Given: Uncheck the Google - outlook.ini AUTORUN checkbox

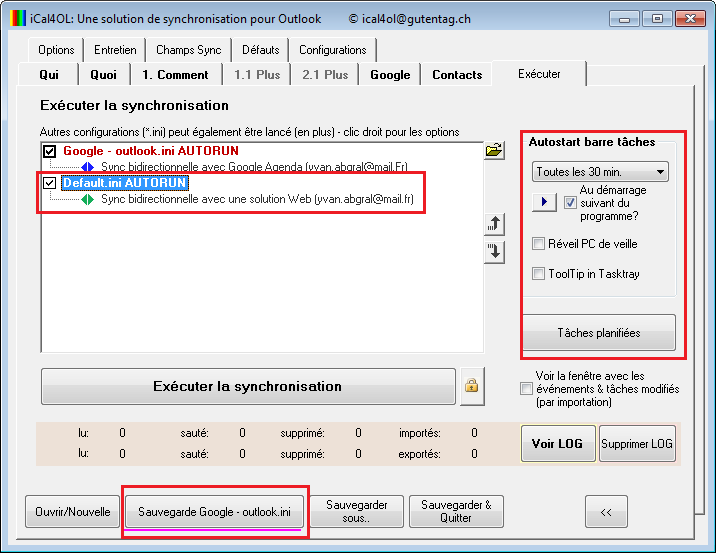Looking at the screenshot, I should point(50,151).
